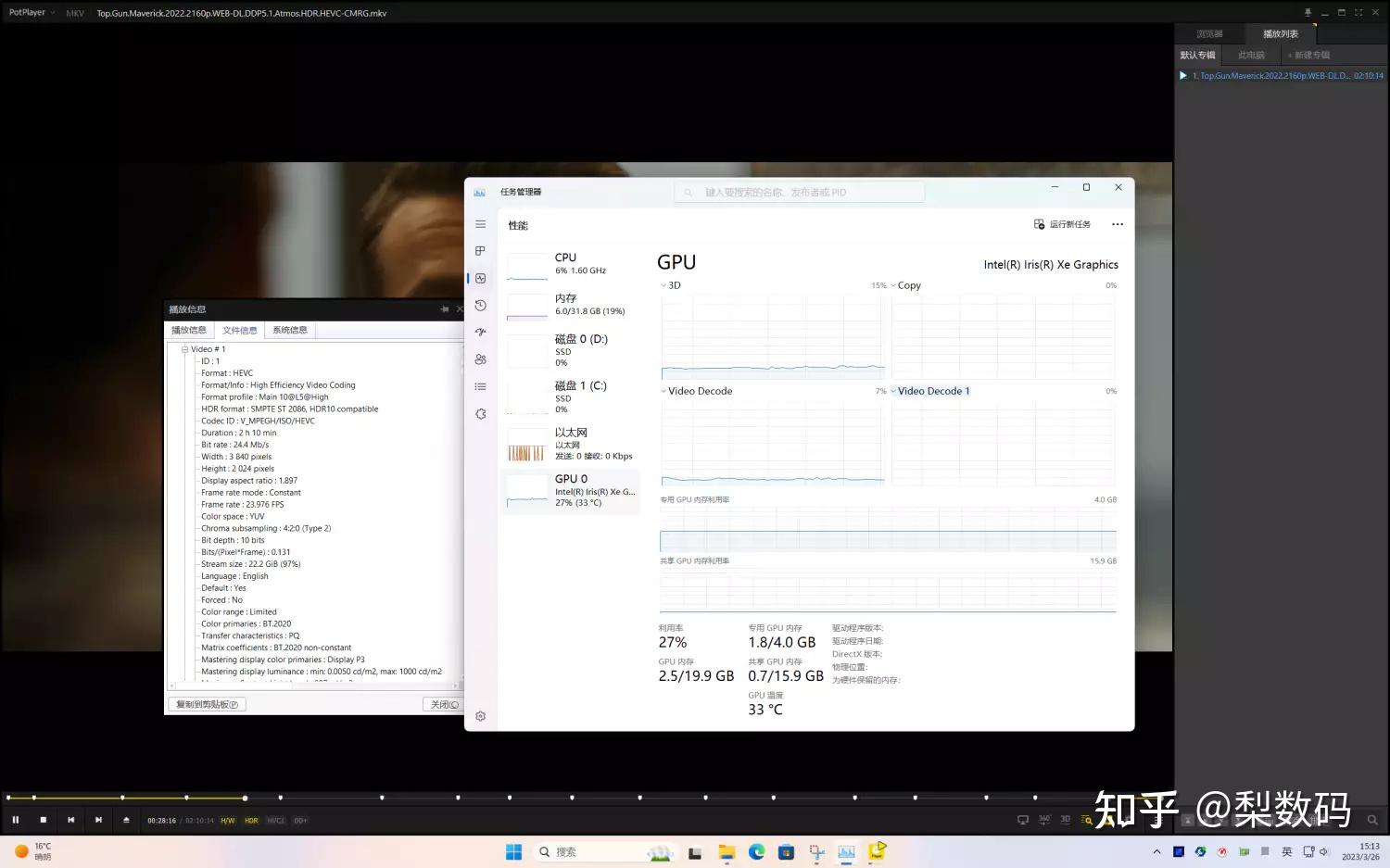The width and height of the screenshot is (1390, 868).
Task: Toggle 3D video mode in PotPlayer
Action: 1066,820
